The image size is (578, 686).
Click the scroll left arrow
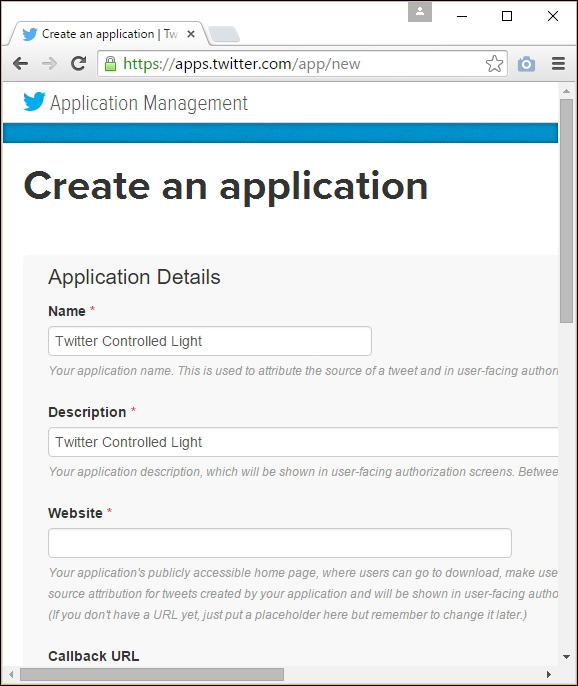point(11,674)
